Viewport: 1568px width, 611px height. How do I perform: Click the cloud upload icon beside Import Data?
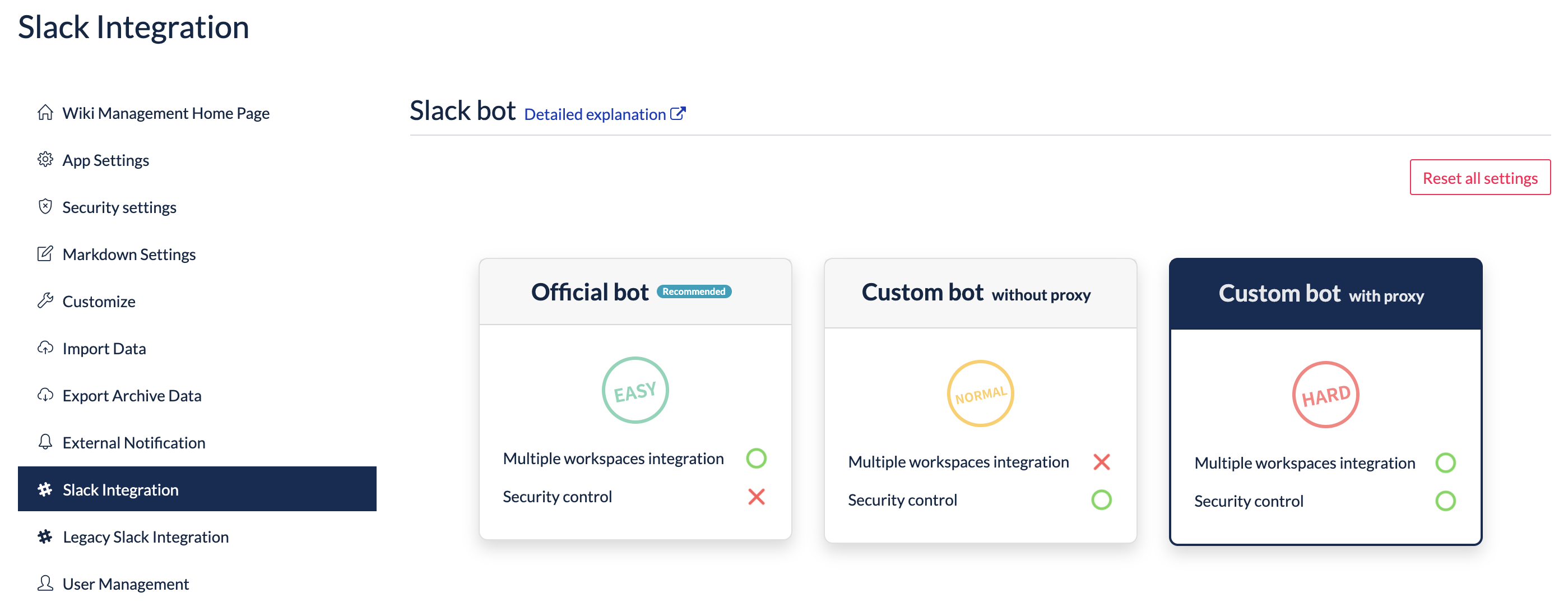coord(45,348)
